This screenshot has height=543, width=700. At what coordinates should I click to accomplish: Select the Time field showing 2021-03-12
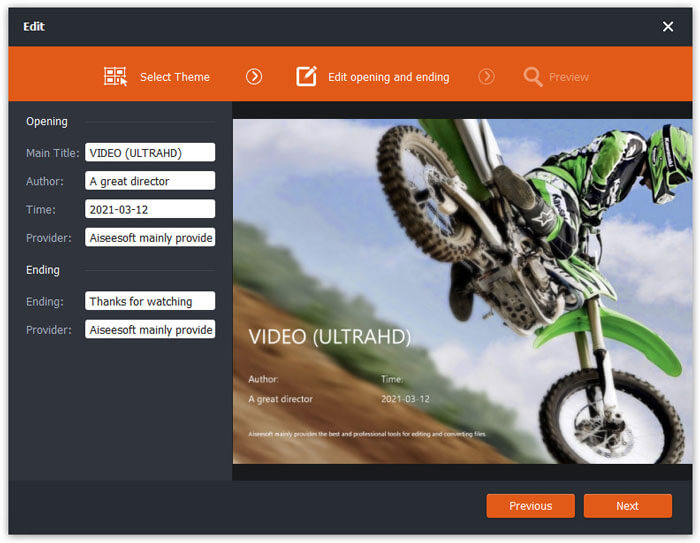150,209
